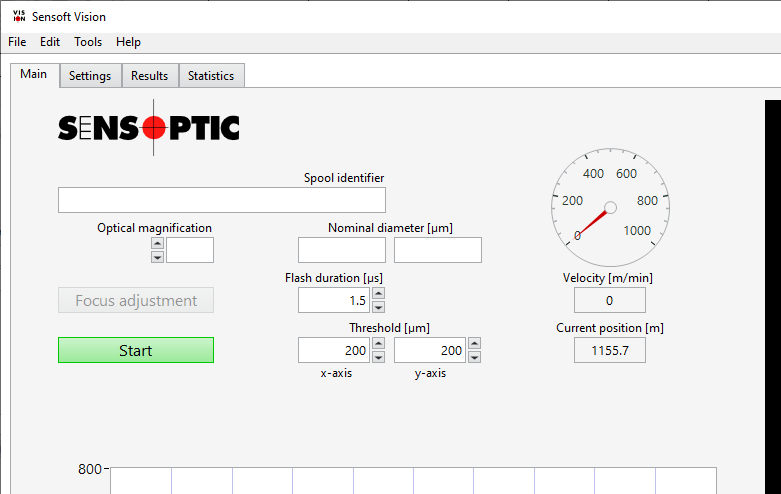Click the Spool identifier input field
Viewport: 781px width, 494px height.
point(222,200)
